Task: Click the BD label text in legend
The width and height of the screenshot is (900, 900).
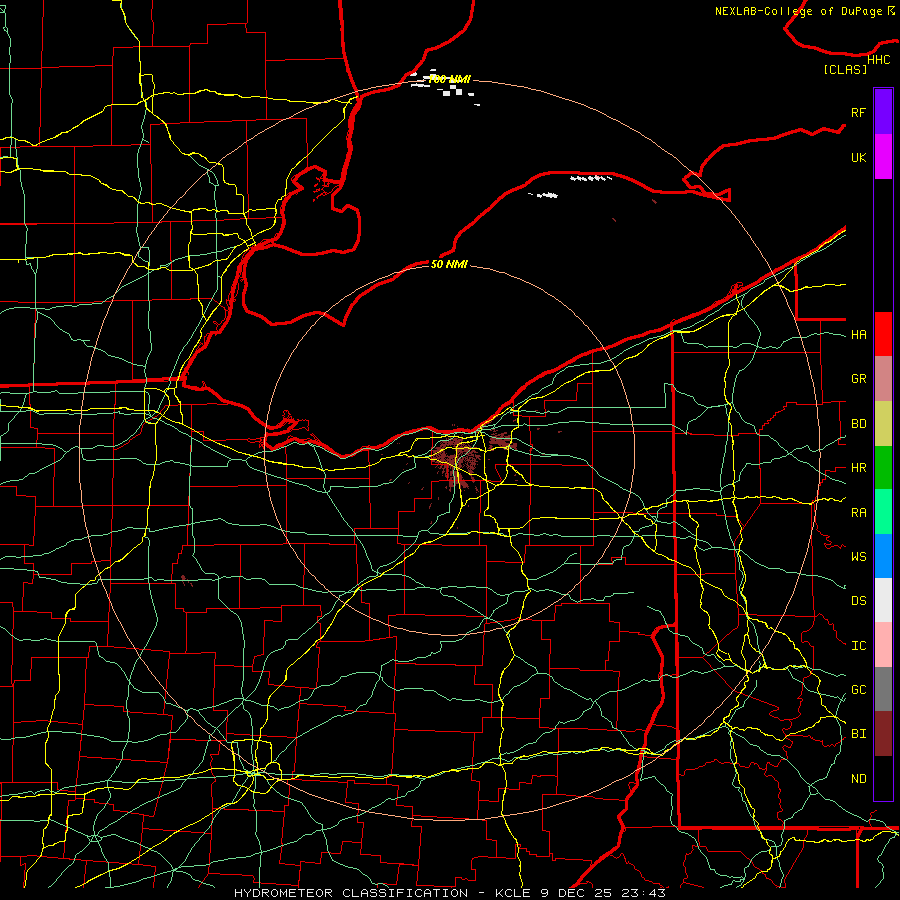Action: (859, 424)
